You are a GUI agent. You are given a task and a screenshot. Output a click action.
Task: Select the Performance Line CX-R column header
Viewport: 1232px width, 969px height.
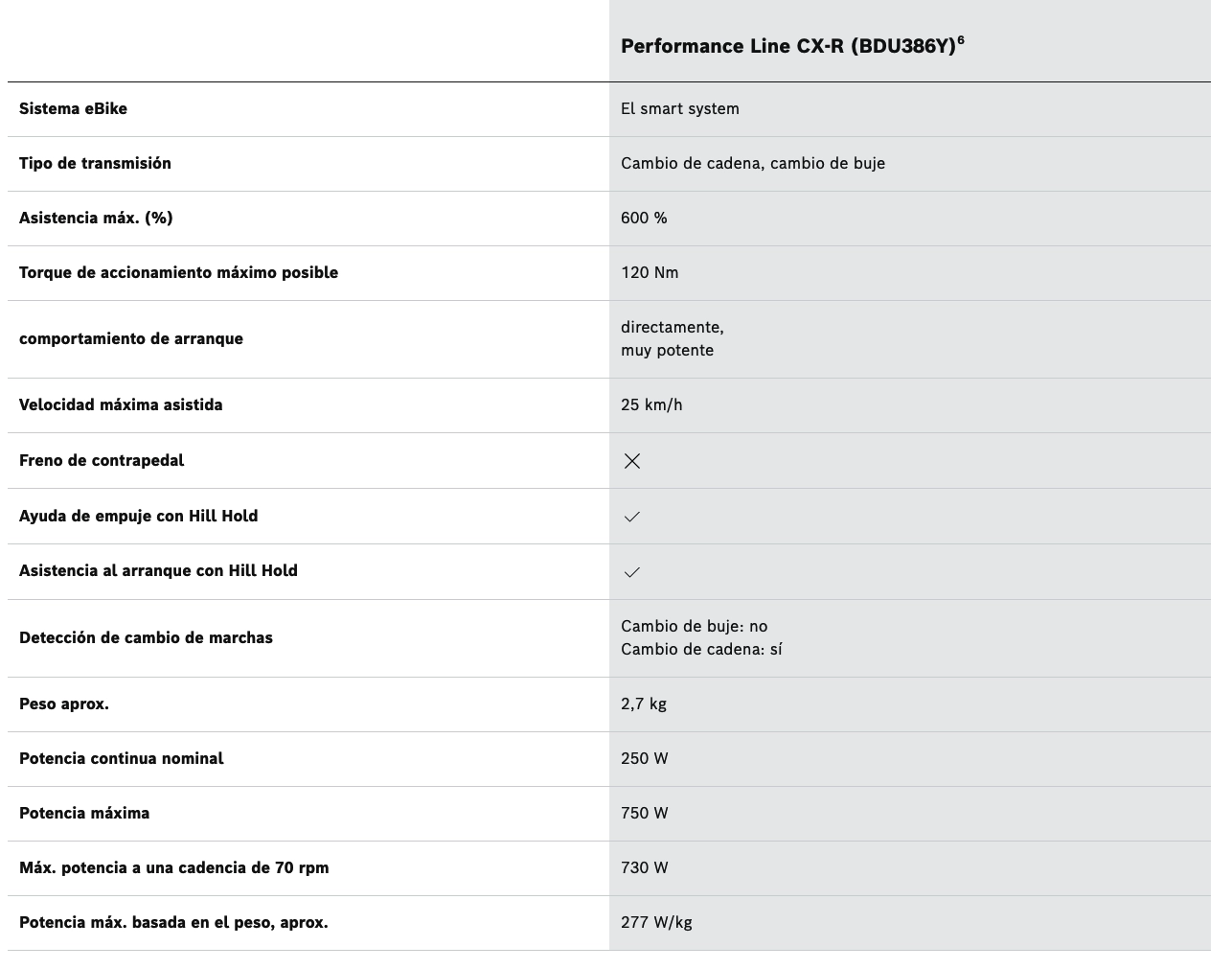[x=792, y=46]
